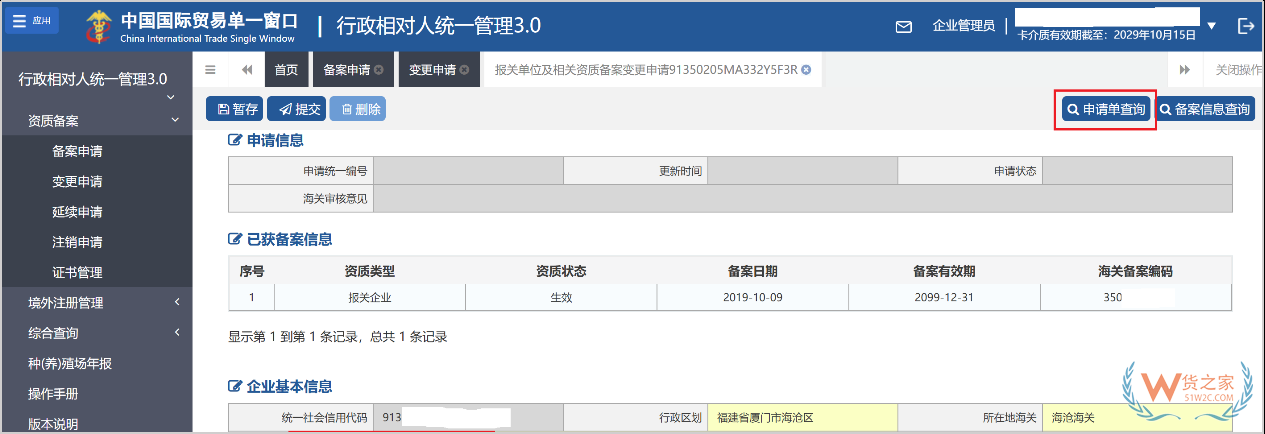Click the 更新时间 field
Image resolution: width=1265 pixels, height=434 pixels.
point(802,171)
